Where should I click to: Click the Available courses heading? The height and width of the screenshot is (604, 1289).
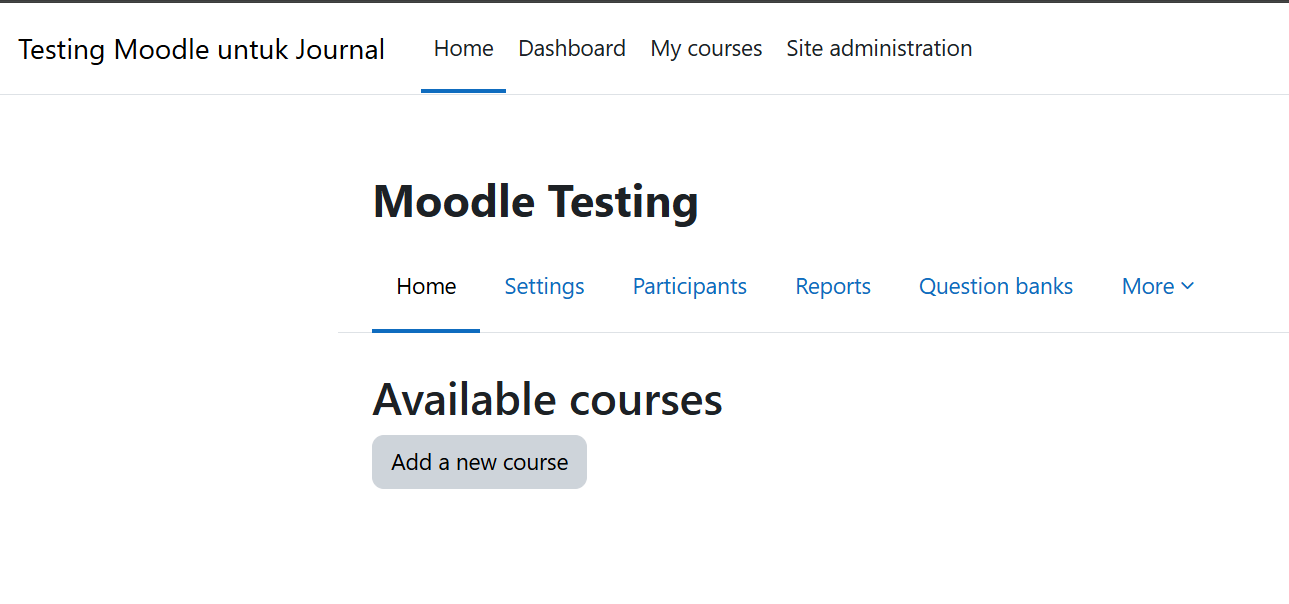pos(547,400)
